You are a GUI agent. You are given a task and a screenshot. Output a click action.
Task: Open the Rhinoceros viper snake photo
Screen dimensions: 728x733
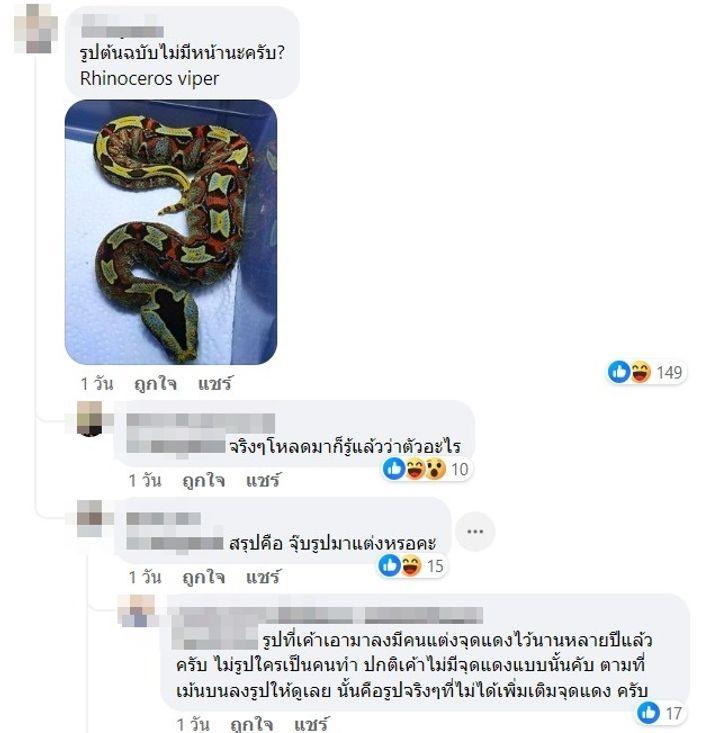[171, 232]
